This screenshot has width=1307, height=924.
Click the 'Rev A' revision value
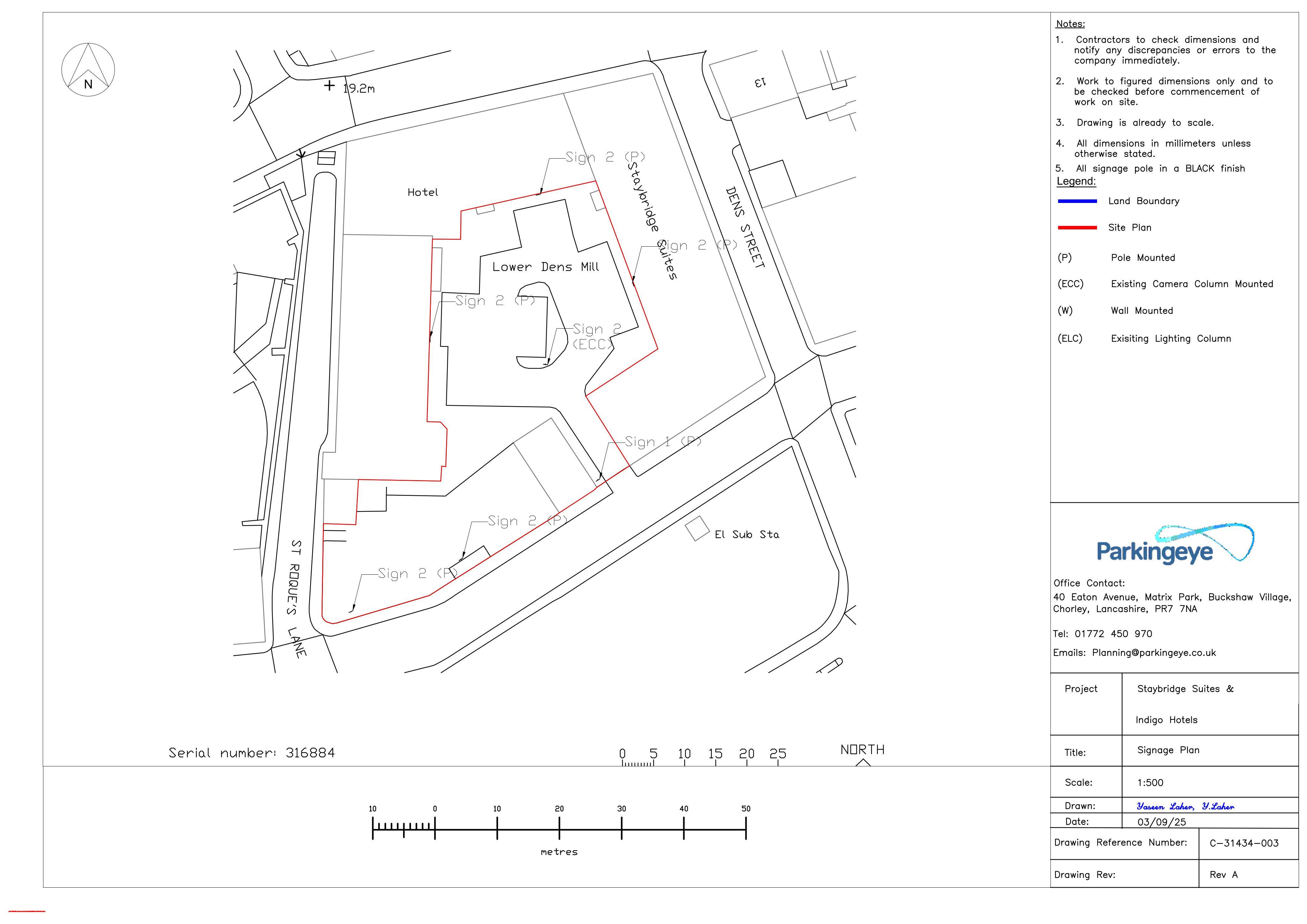pos(1224,875)
